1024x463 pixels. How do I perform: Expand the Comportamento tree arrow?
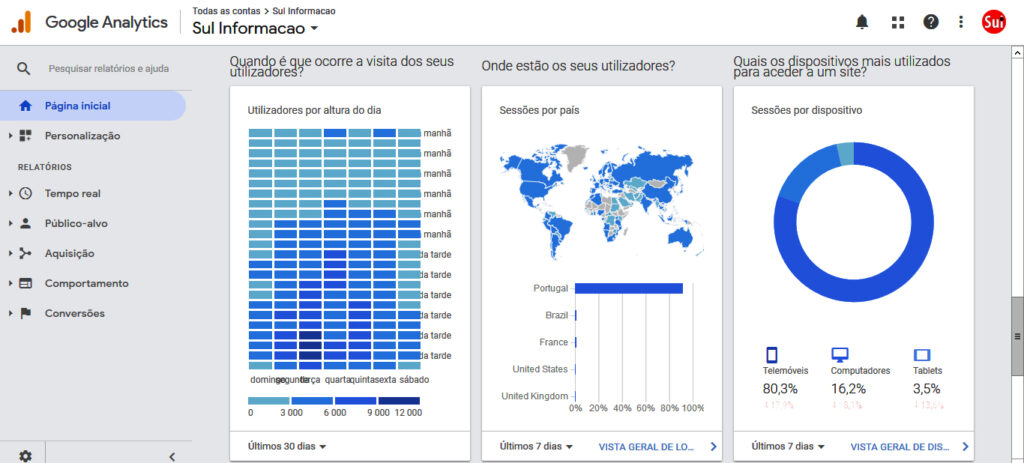(x=10, y=283)
